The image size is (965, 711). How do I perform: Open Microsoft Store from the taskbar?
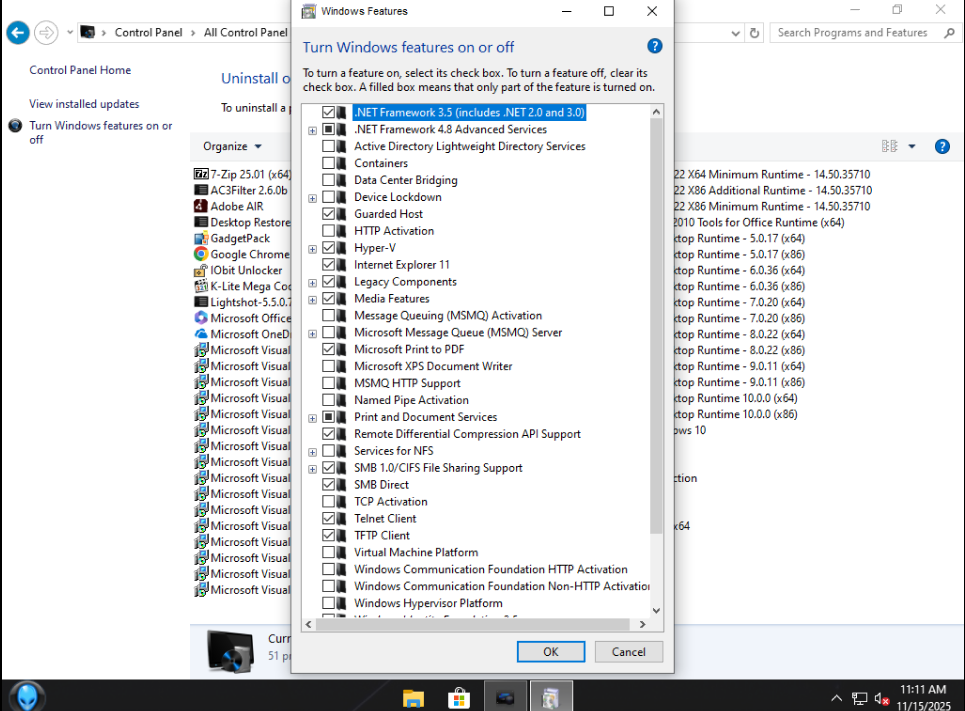pyautogui.click(x=459, y=699)
